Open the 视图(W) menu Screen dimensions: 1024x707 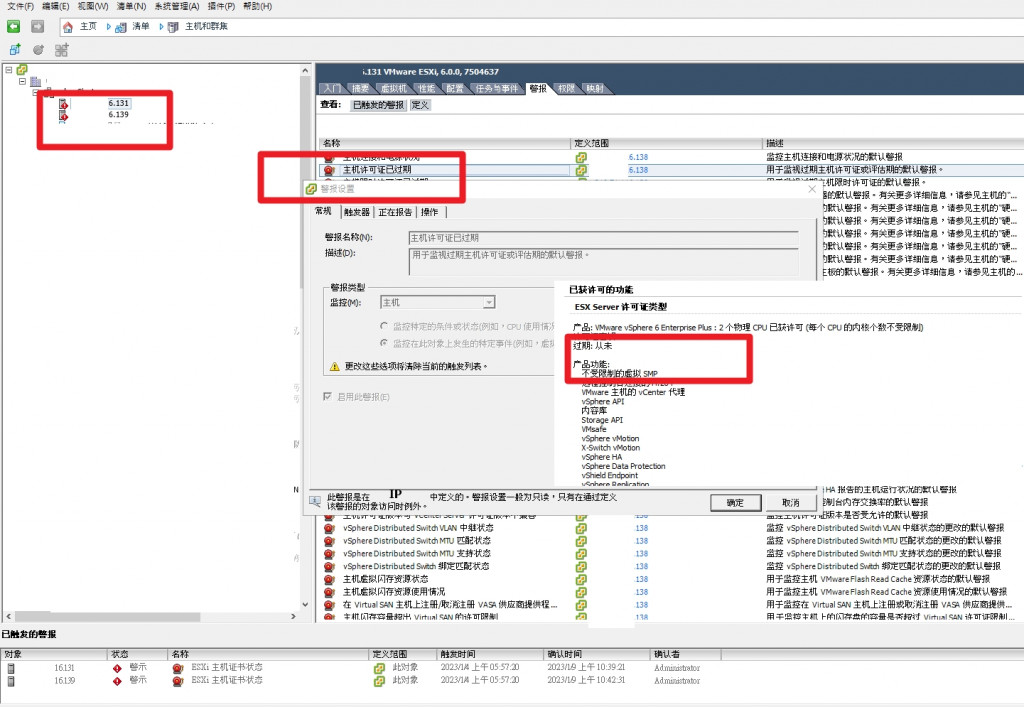click(93, 6)
